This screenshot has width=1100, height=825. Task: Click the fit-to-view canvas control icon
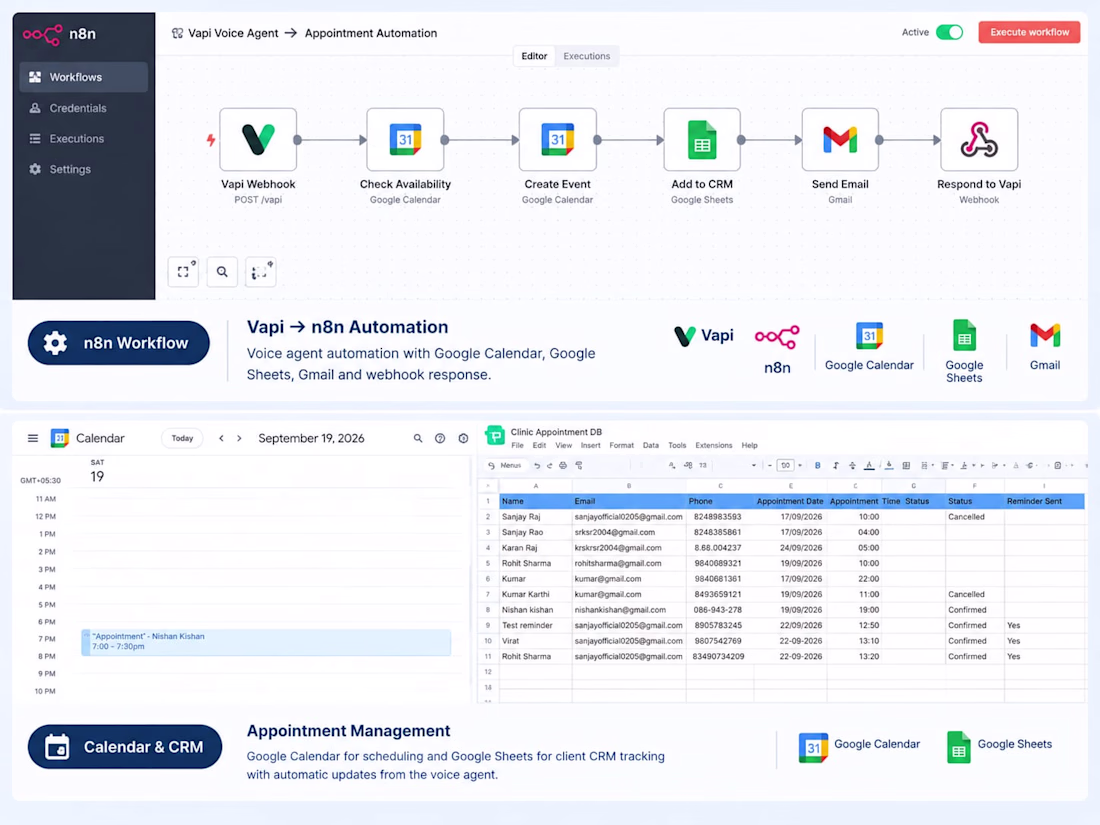click(184, 271)
